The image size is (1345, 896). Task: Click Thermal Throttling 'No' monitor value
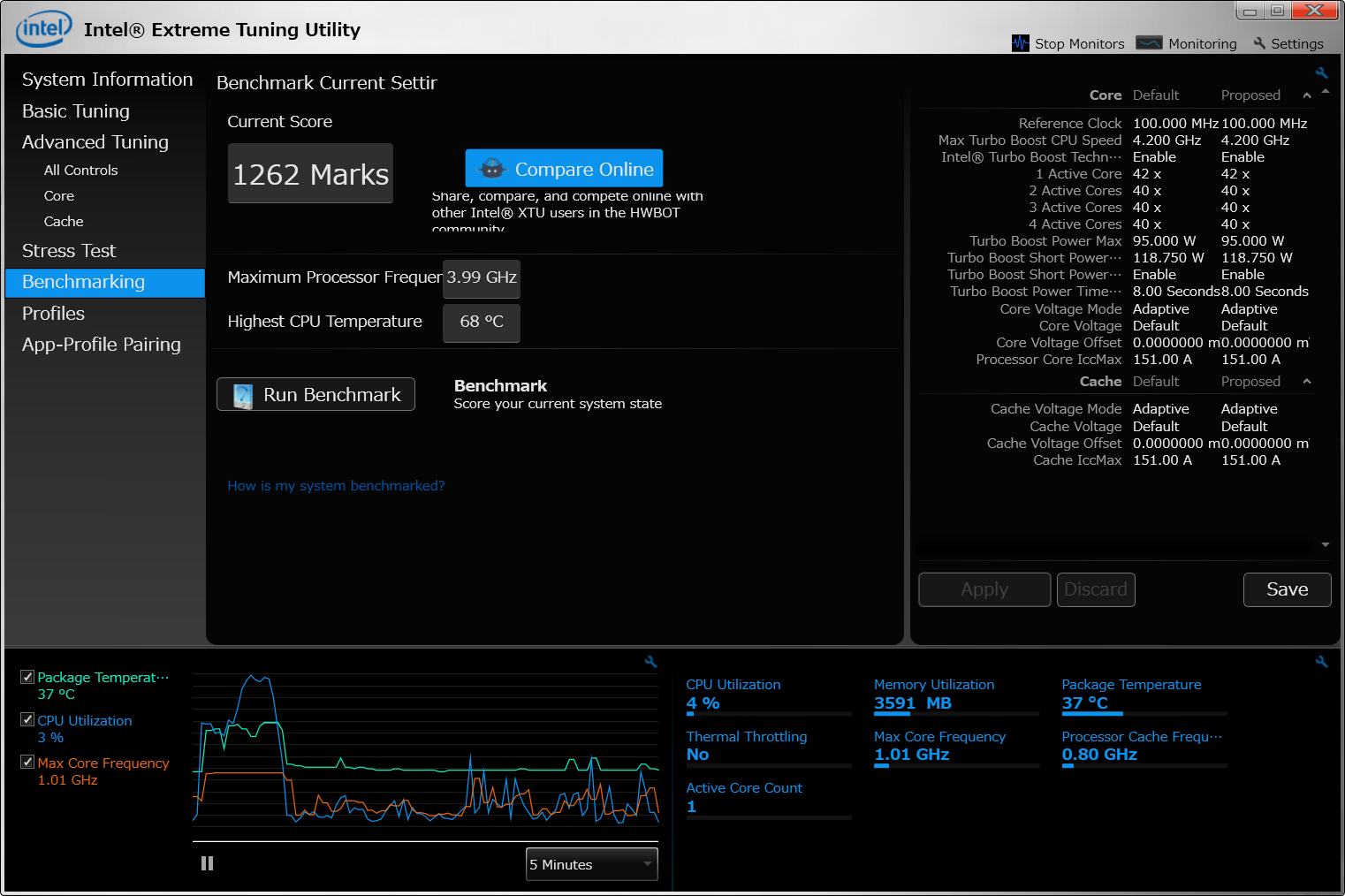697,755
